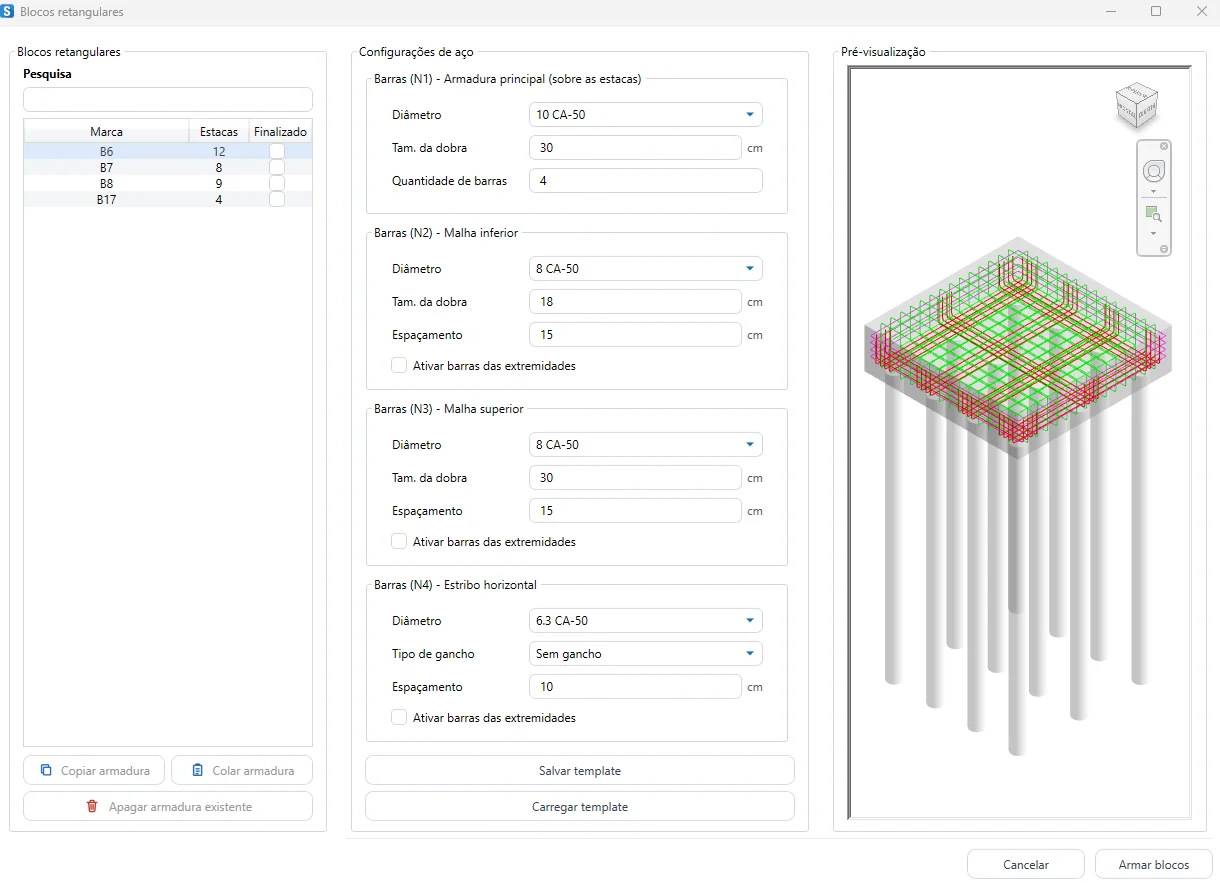Click N3 Malha superior Tam. da dobra field
The image size is (1220, 883).
click(x=636, y=478)
